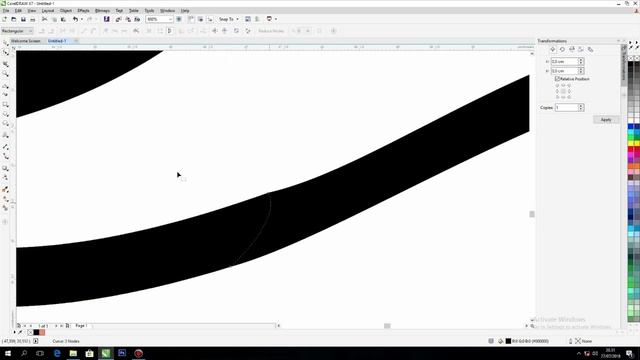Open the Rotate tab in Transformations
Image resolution: width=640 pixels, height=360 pixels.
tap(562, 49)
